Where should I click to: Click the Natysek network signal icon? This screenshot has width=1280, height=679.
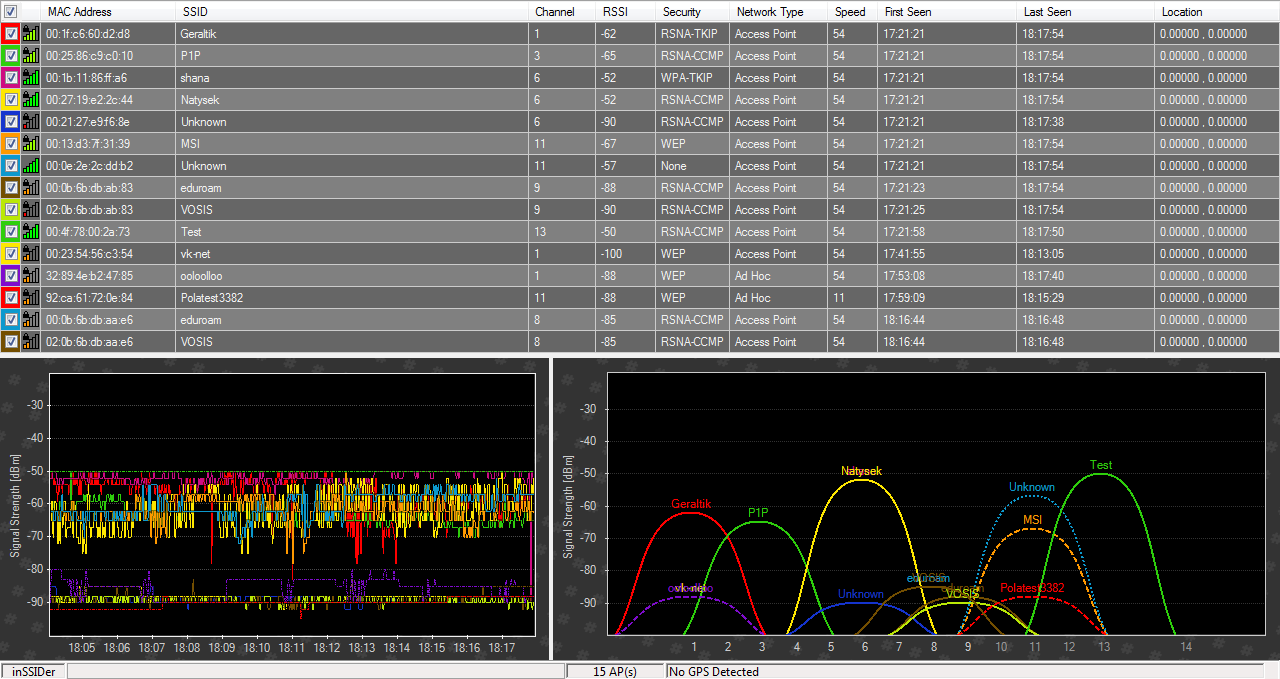[x=30, y=99]
